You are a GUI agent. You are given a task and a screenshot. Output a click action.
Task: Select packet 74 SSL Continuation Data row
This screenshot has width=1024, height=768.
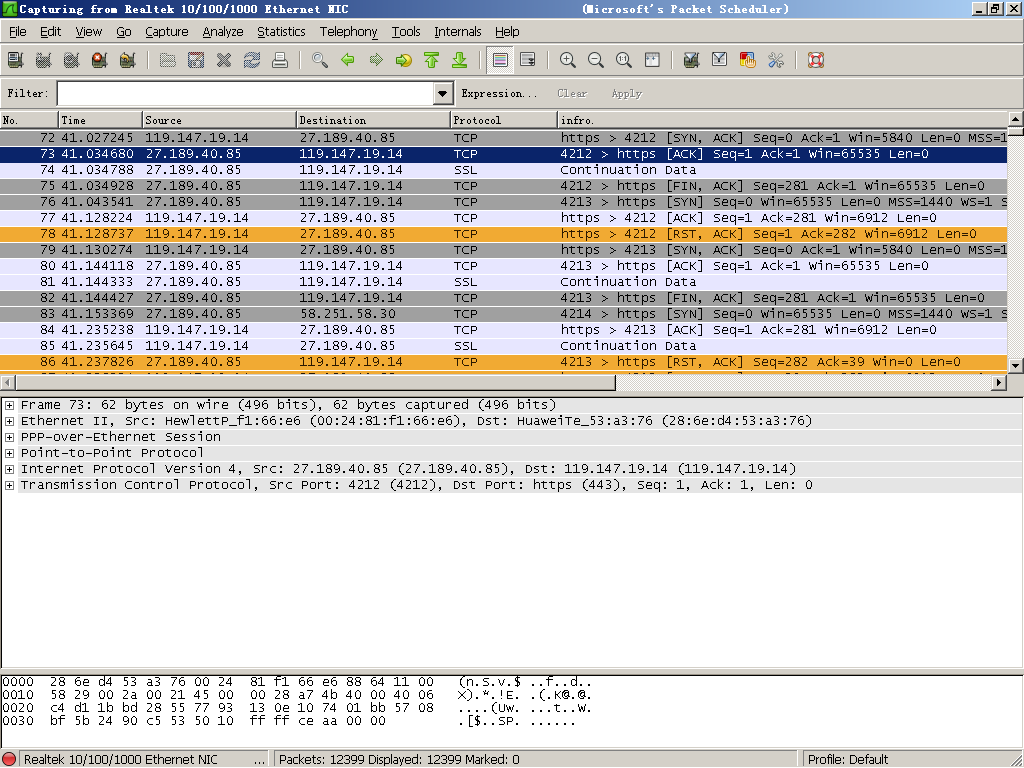(x=504, y=170)
